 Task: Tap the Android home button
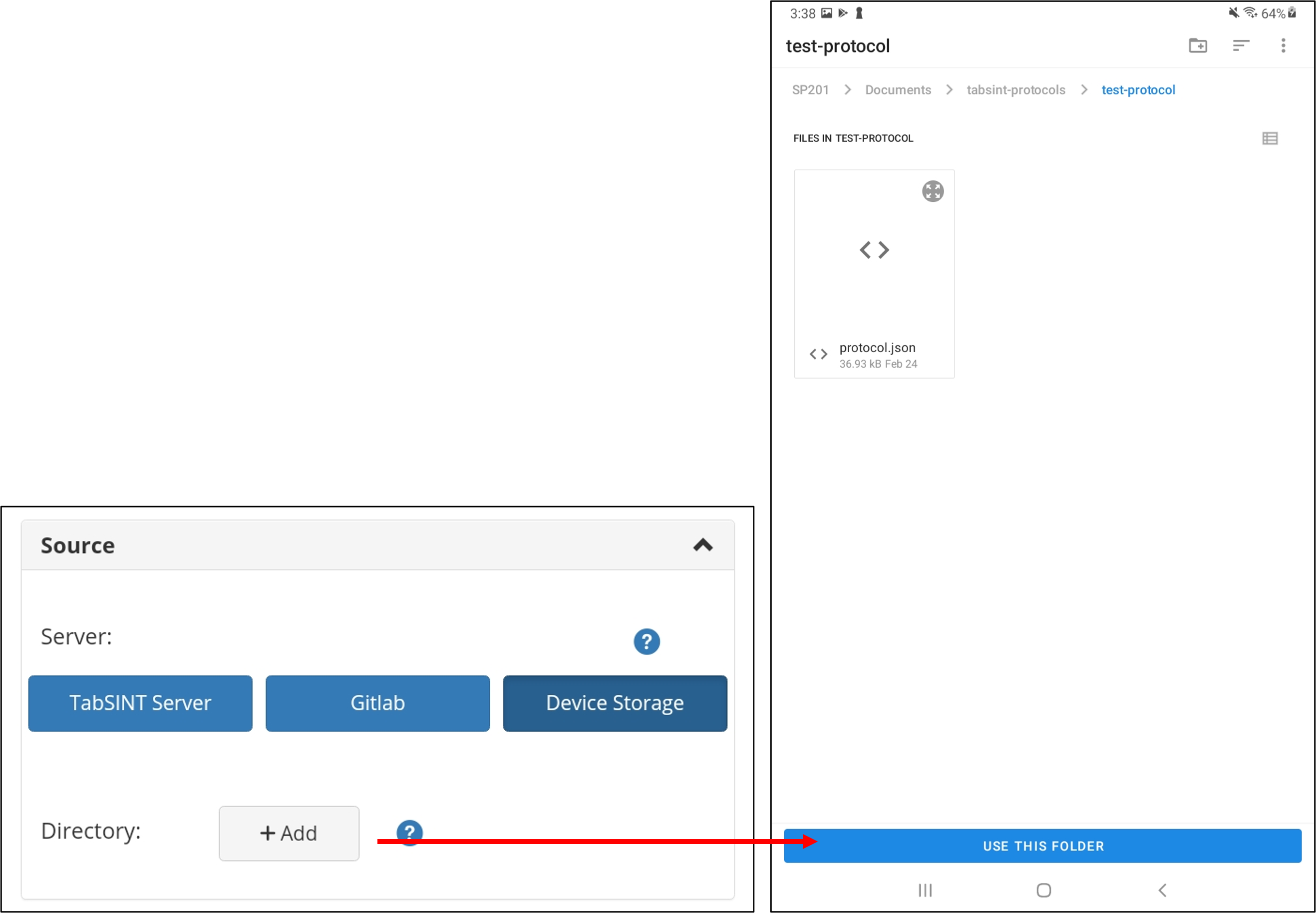coord(1043,890)
